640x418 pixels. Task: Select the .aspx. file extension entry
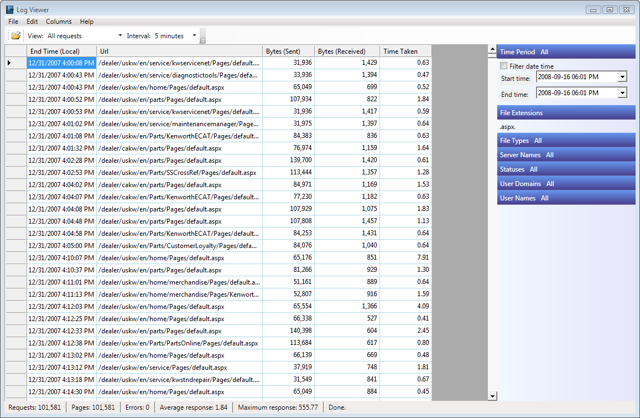508,127
